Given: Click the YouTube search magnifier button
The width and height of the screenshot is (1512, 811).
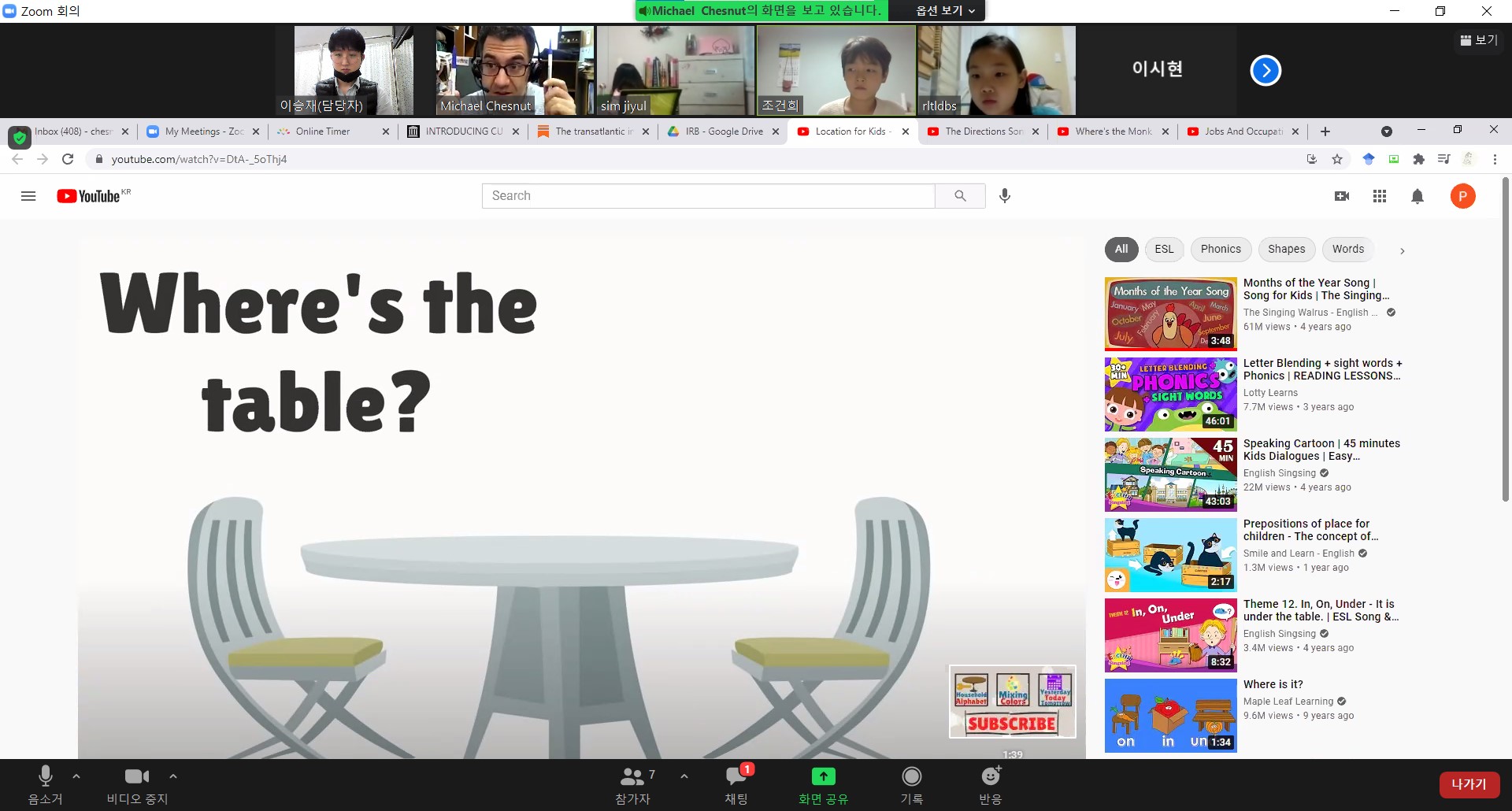Looking at the screenshot, I should tap(960, 196).
